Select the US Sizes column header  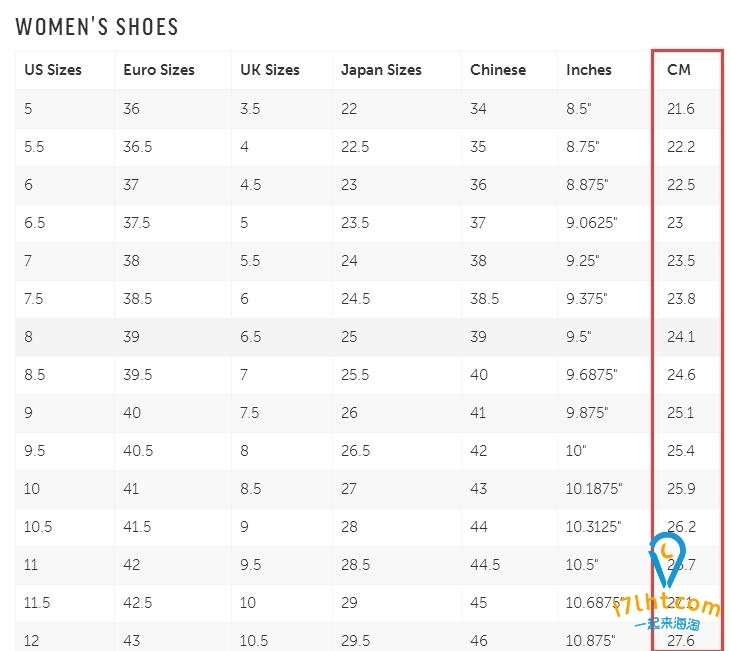(53, 70)
